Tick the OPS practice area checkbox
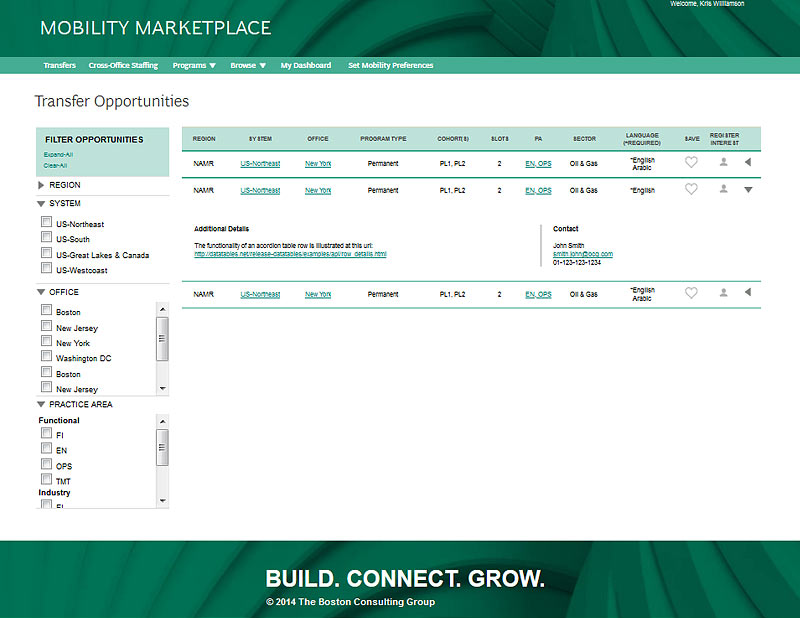 pyautogui.click(x=46, y=465)
